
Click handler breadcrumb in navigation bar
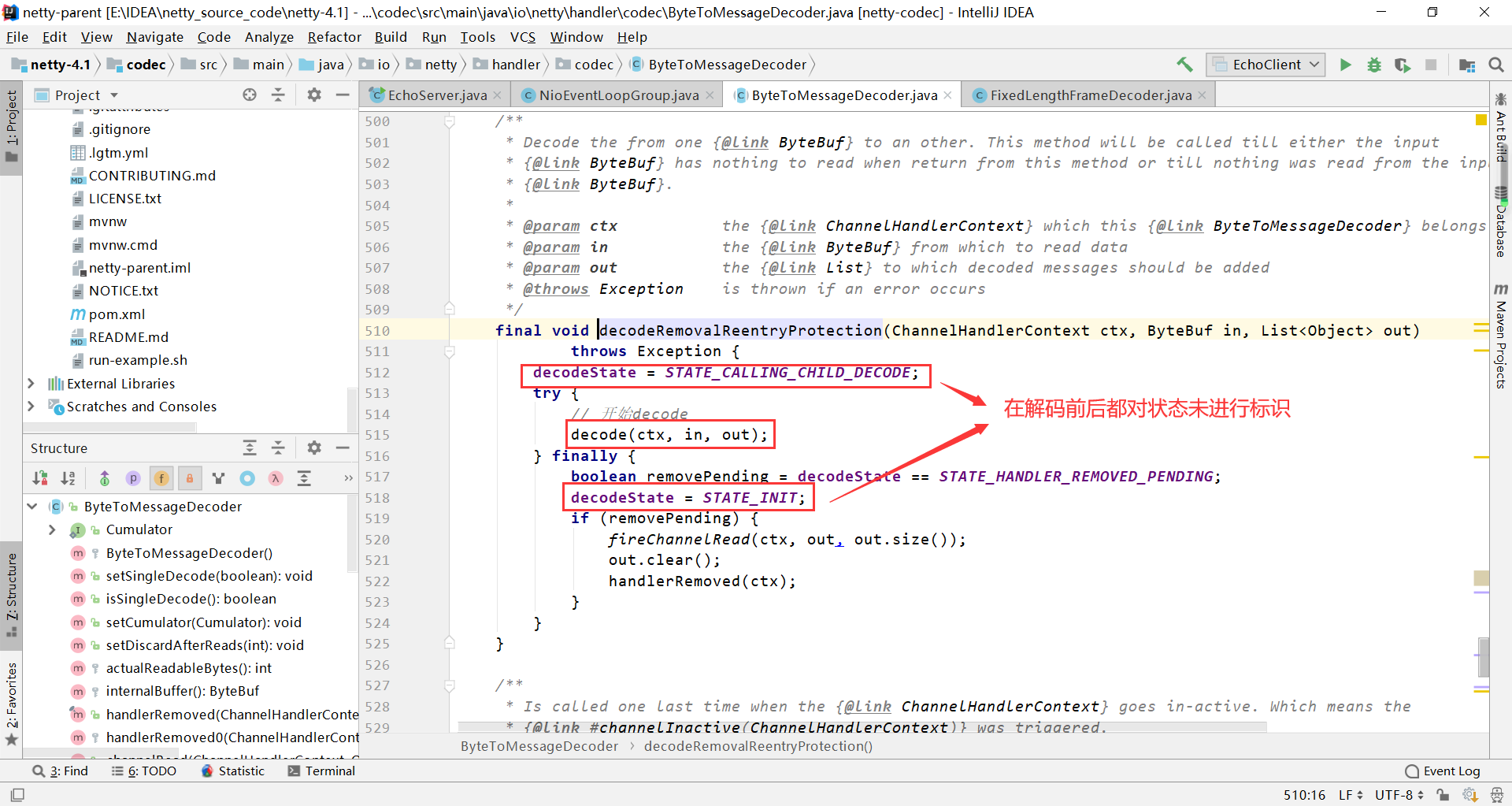[506, 65]
